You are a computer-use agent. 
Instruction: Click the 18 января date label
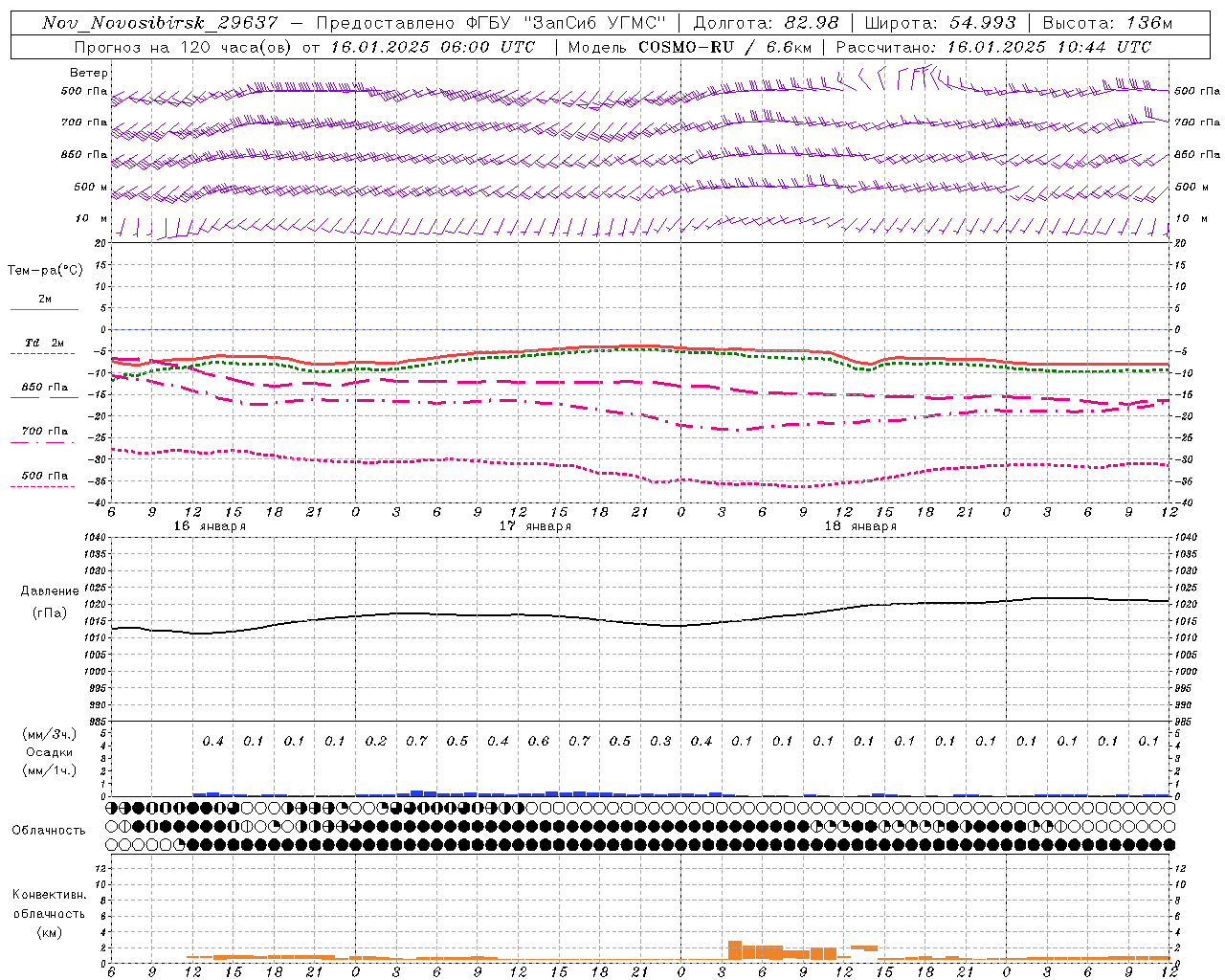coord(860,526)
